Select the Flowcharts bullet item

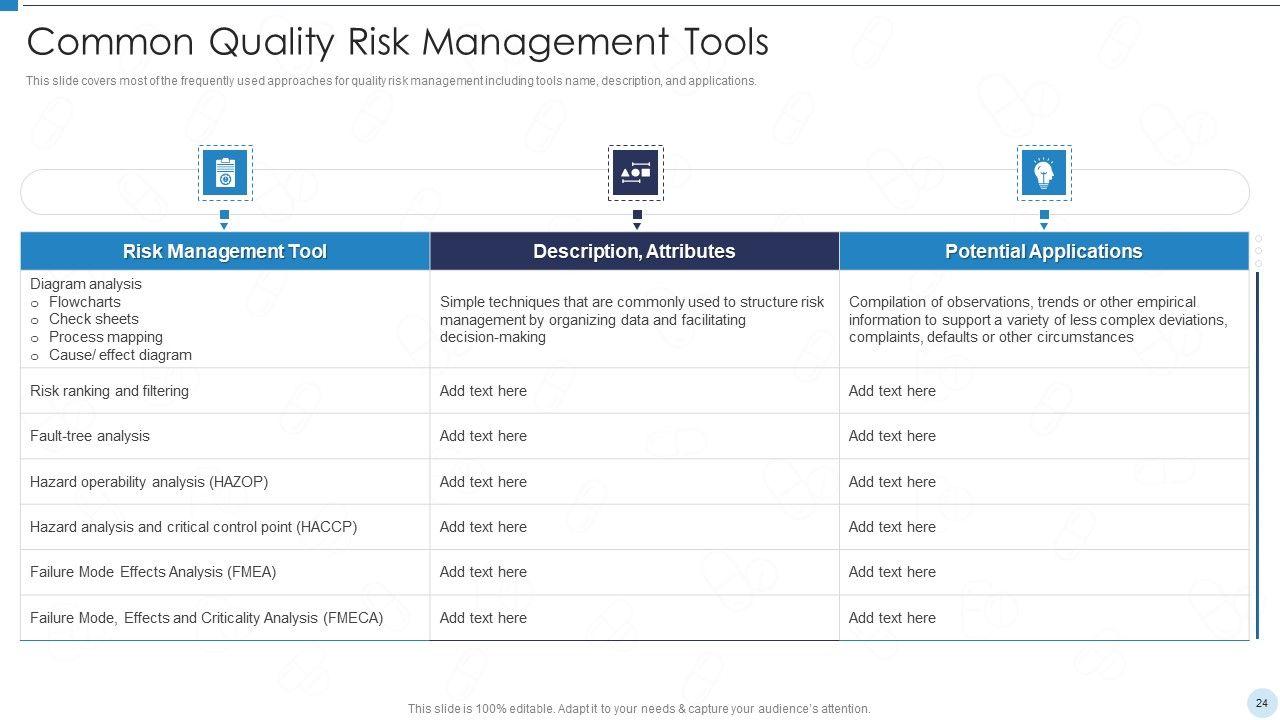pyautogui.click(x=85, y=302)
